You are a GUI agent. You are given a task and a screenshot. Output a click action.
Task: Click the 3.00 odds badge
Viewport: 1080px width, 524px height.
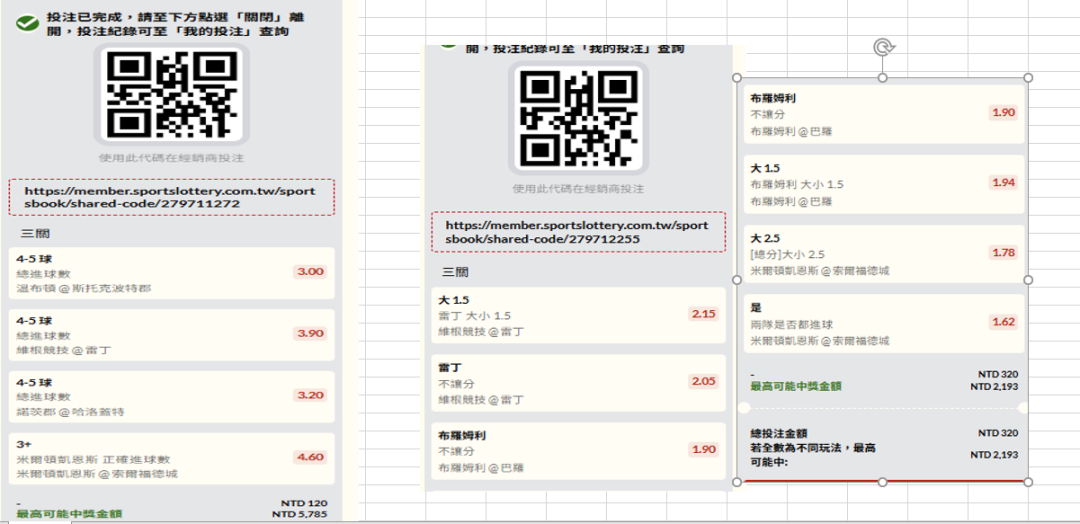coord(310,271)
